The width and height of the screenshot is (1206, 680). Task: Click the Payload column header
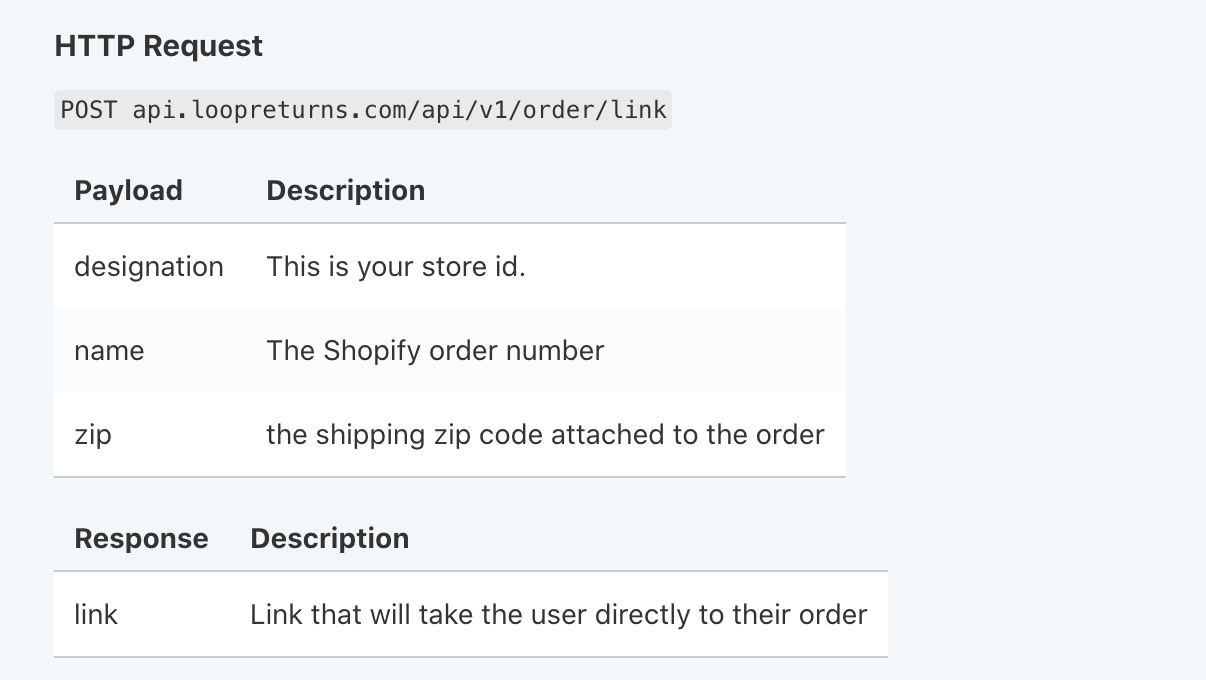128,190
